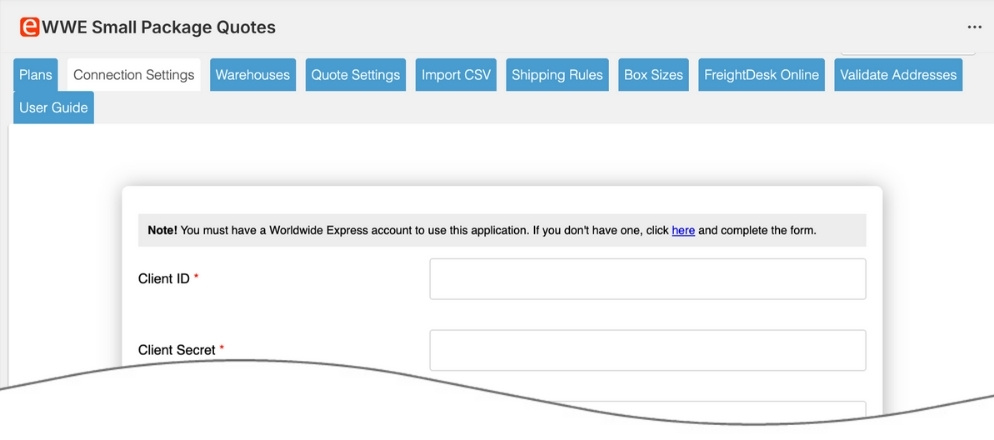The width and height of the screenshot is (994, 440).
Task: Click the 'Client ID' label
Action: [164, 278]
